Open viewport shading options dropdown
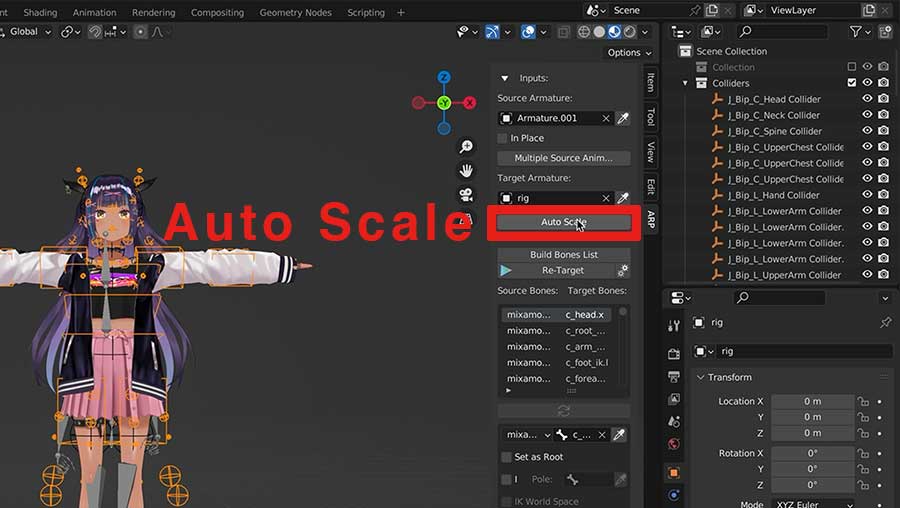Image resolution: width=900 pixels, height=508 pixels. 645,32
